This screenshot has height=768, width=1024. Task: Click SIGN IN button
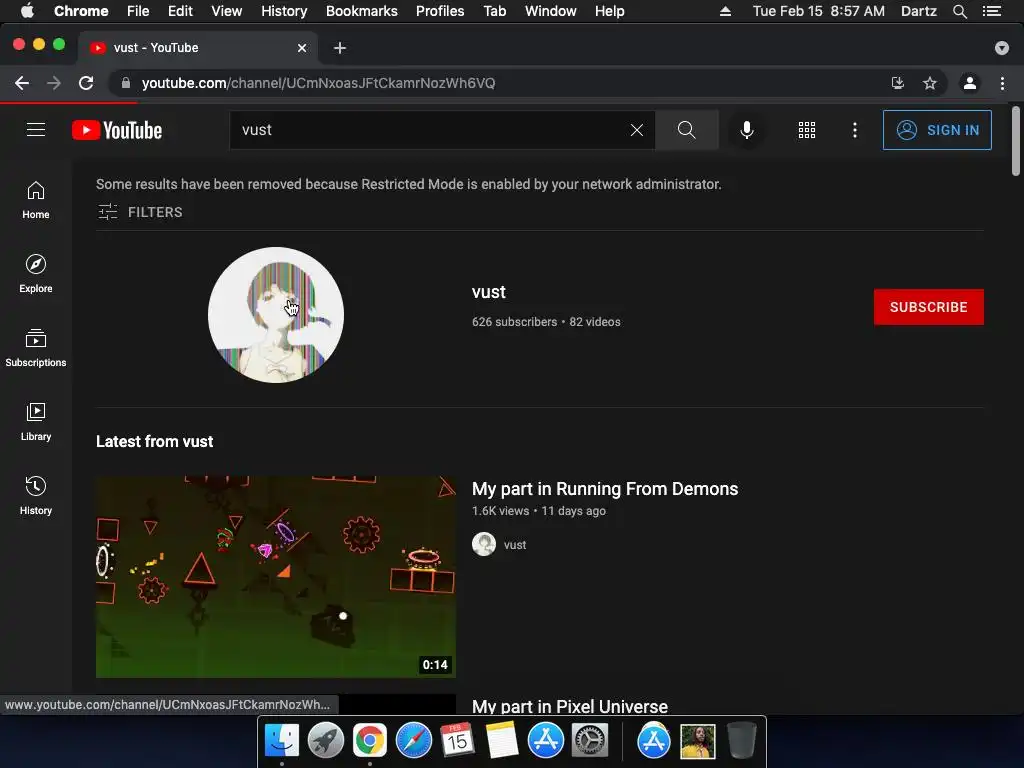(937, 130)
